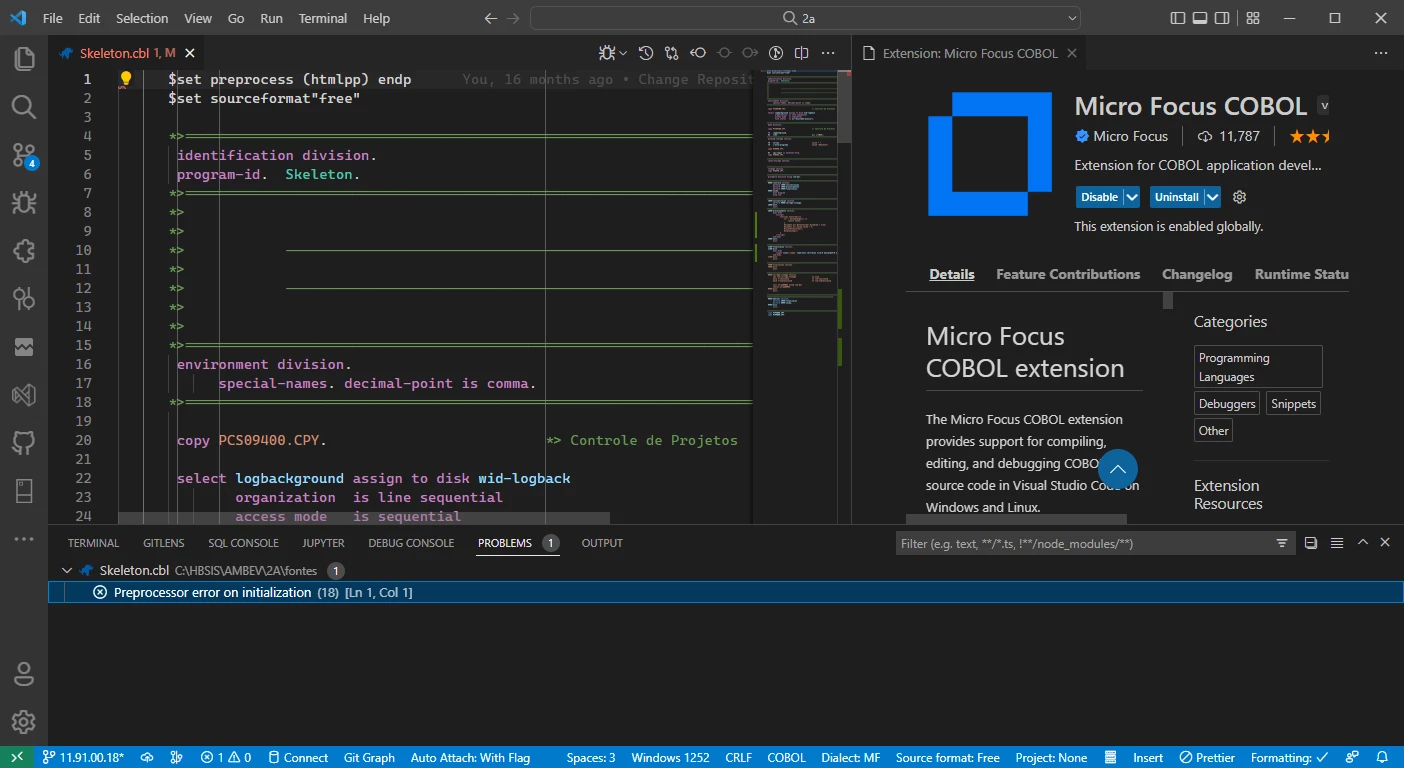Screen dimensions: 1404x768
Task: Click the debug bug icon in editor toolbar
Action: [x=607, y=53]
